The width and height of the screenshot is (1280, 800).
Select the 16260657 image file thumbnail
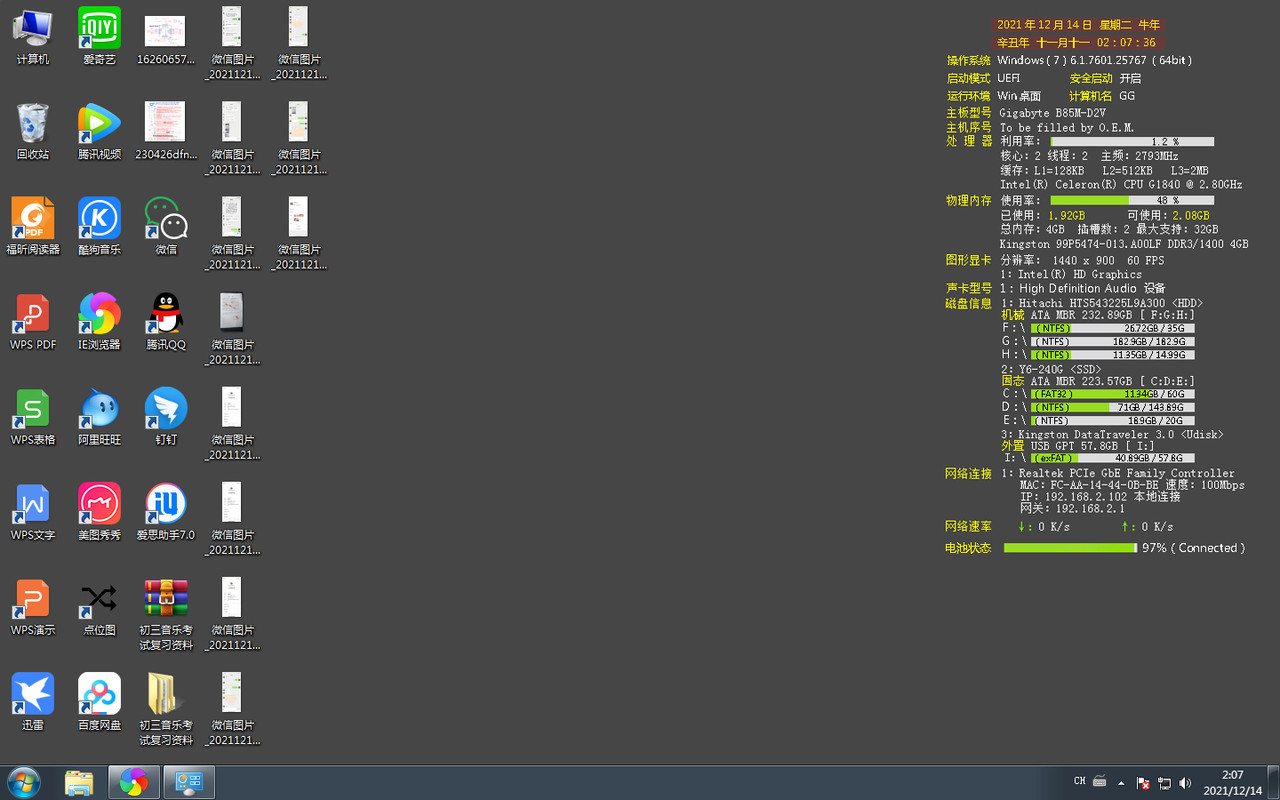[166, 37]
